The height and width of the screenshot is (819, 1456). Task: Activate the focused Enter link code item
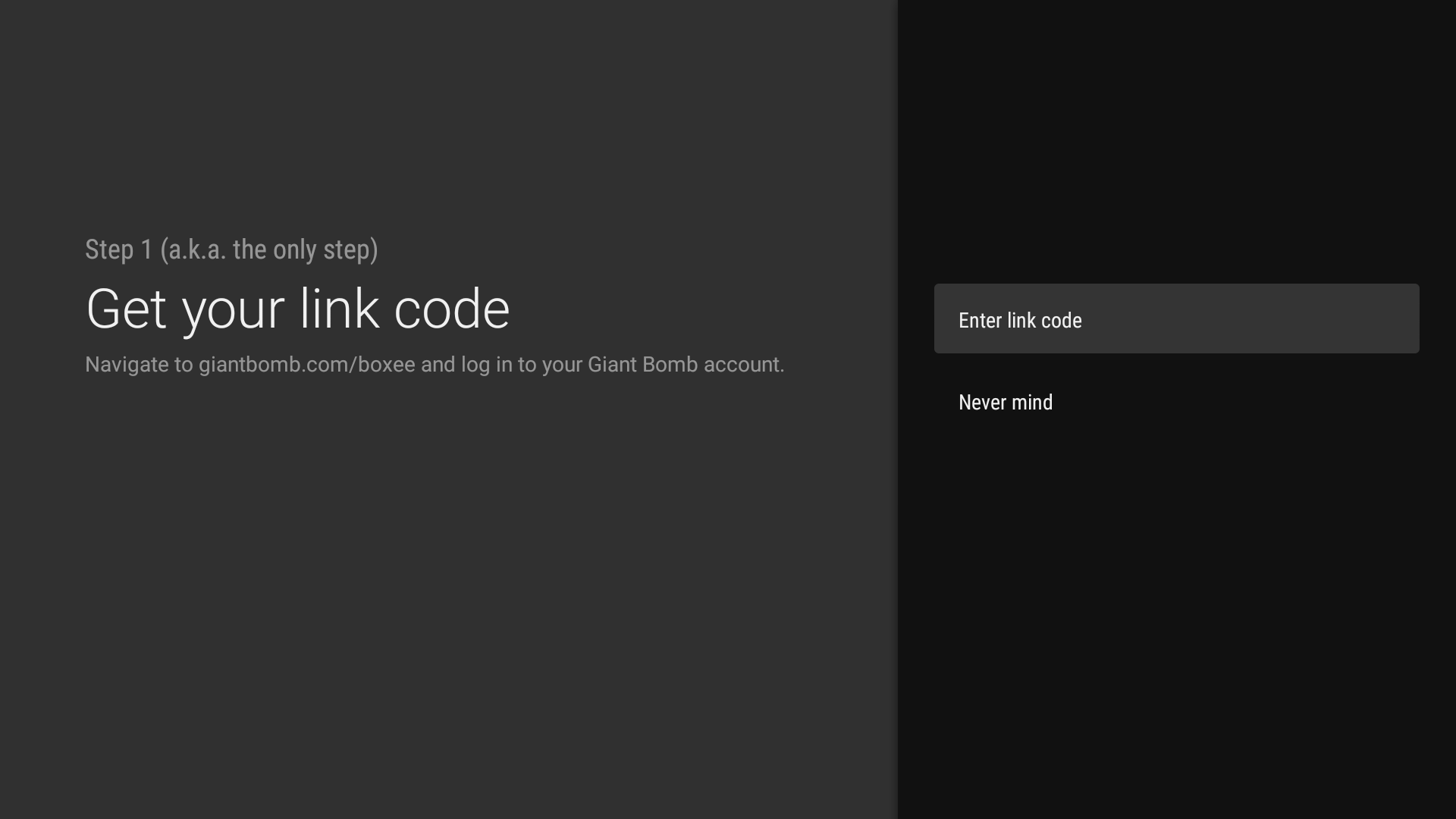click(1175, 318)
